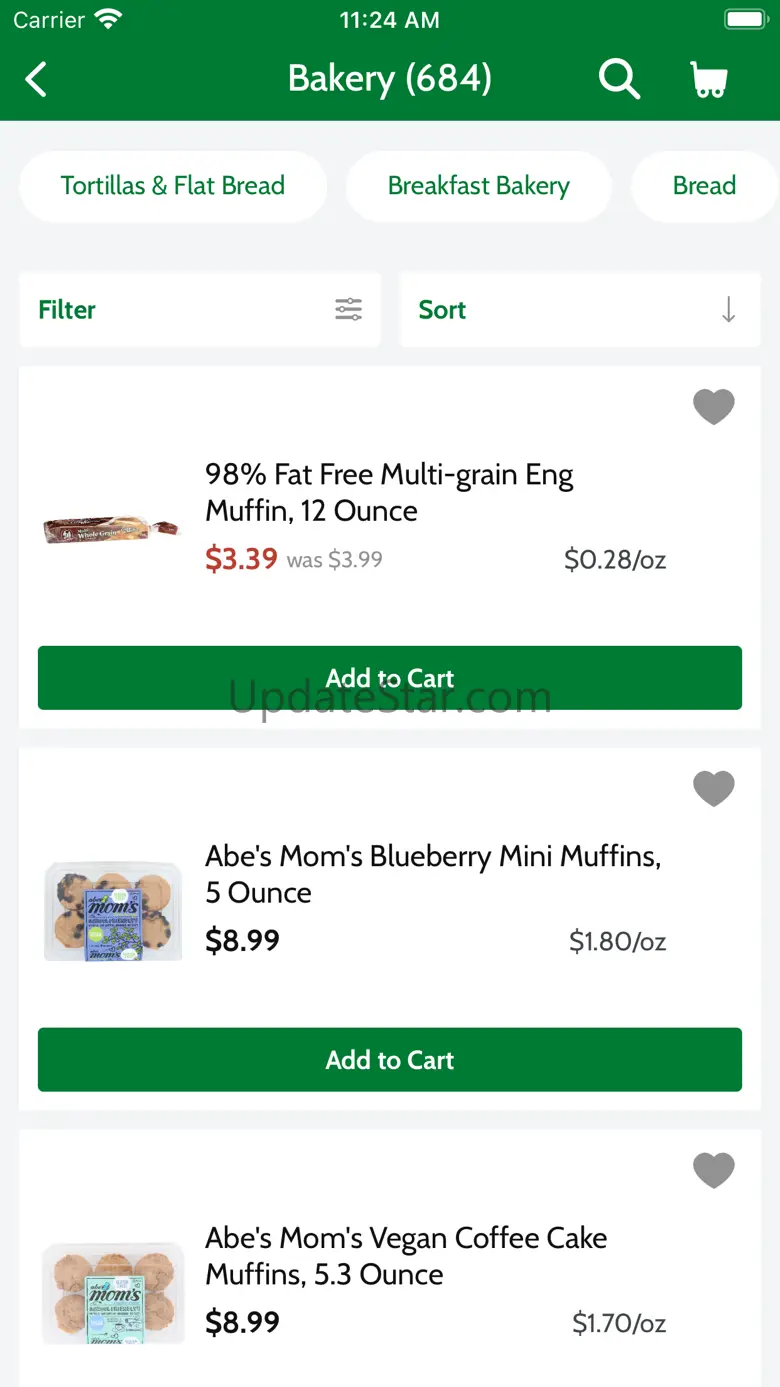The width and height of the screenshot is (780, 1387).
Task: Open the shopping cart
Action: pos(709,79)
